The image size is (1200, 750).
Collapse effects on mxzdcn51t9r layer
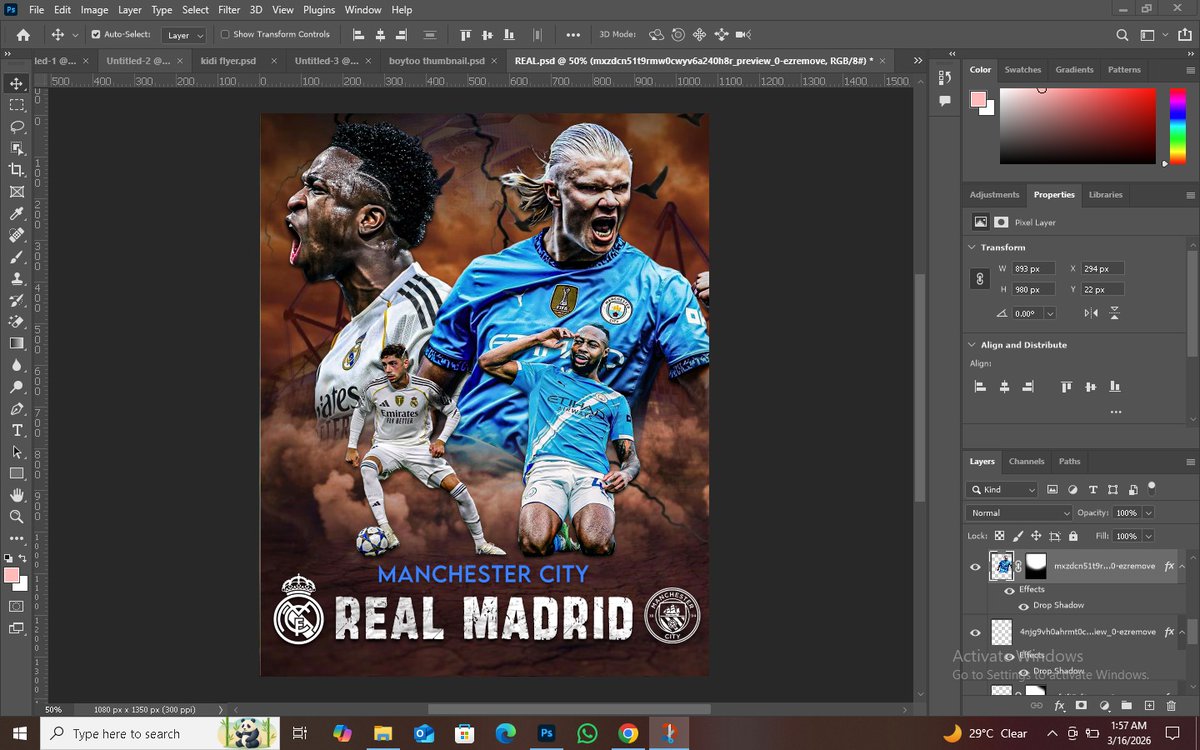[x=1182, y=567]
